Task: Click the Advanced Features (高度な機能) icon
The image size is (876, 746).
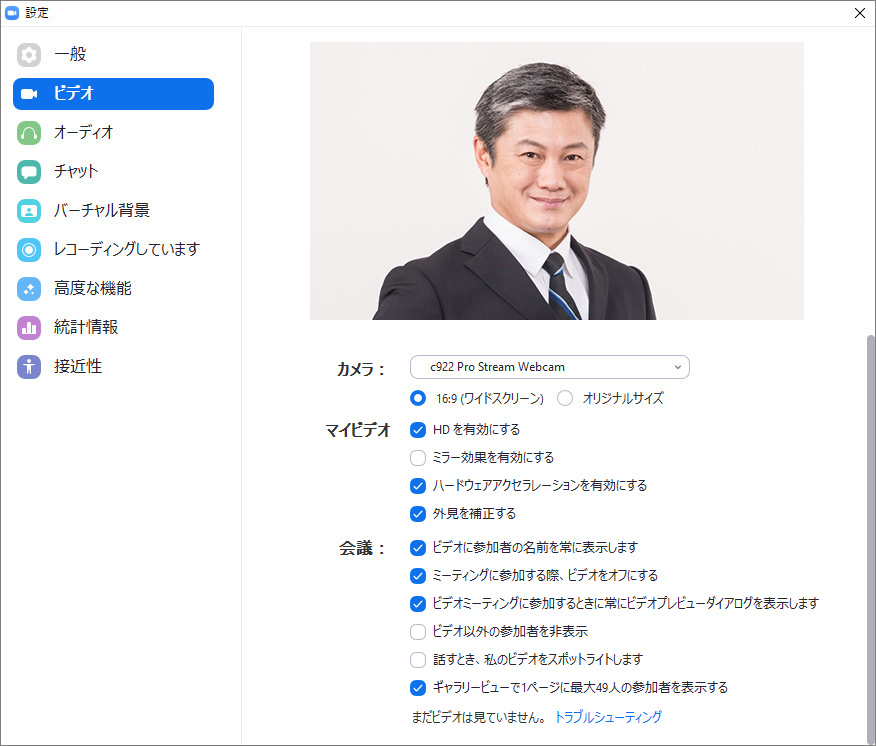Action: (29, 288)
